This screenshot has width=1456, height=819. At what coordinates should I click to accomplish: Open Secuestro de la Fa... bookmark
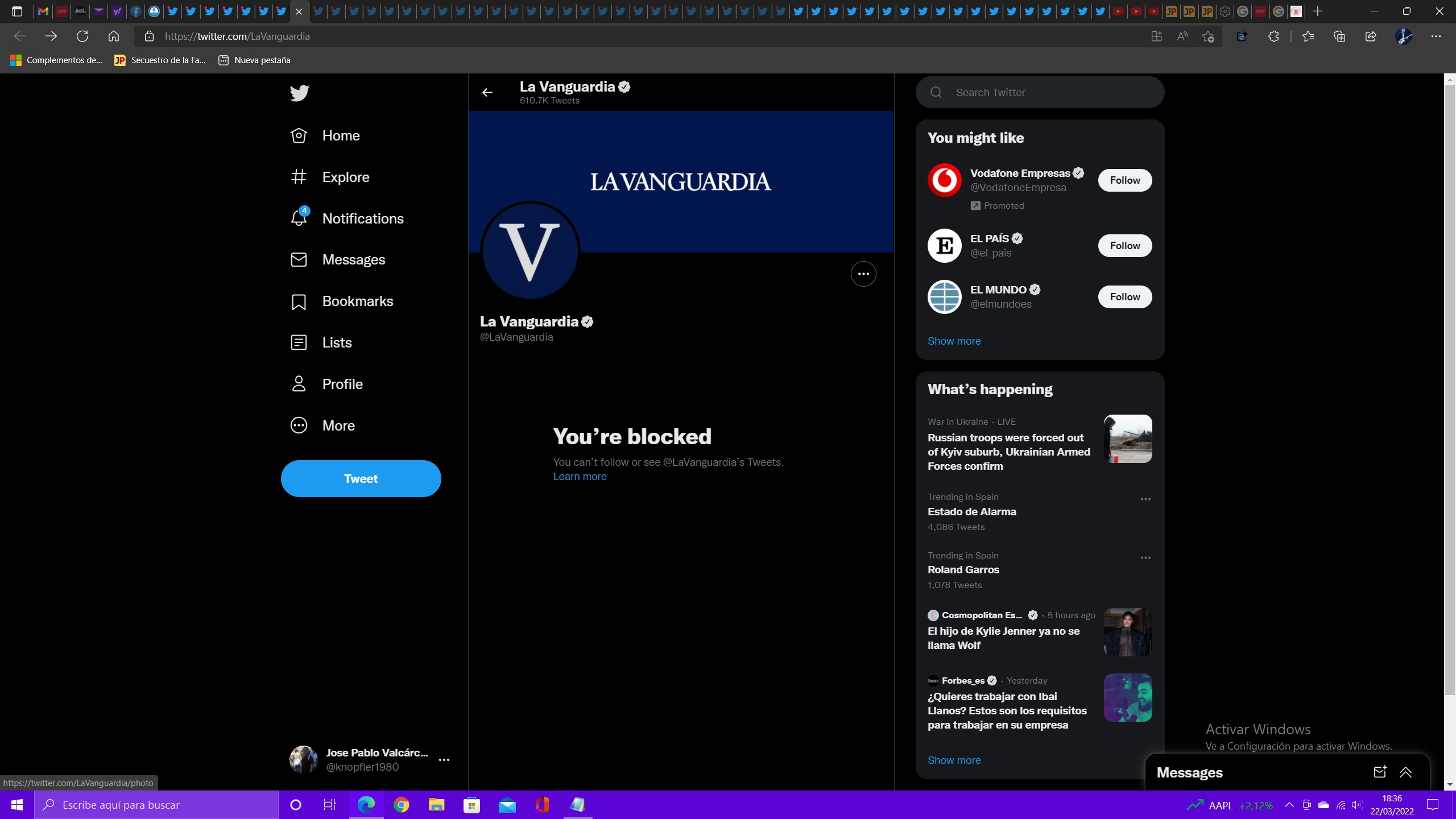(160, 60)
